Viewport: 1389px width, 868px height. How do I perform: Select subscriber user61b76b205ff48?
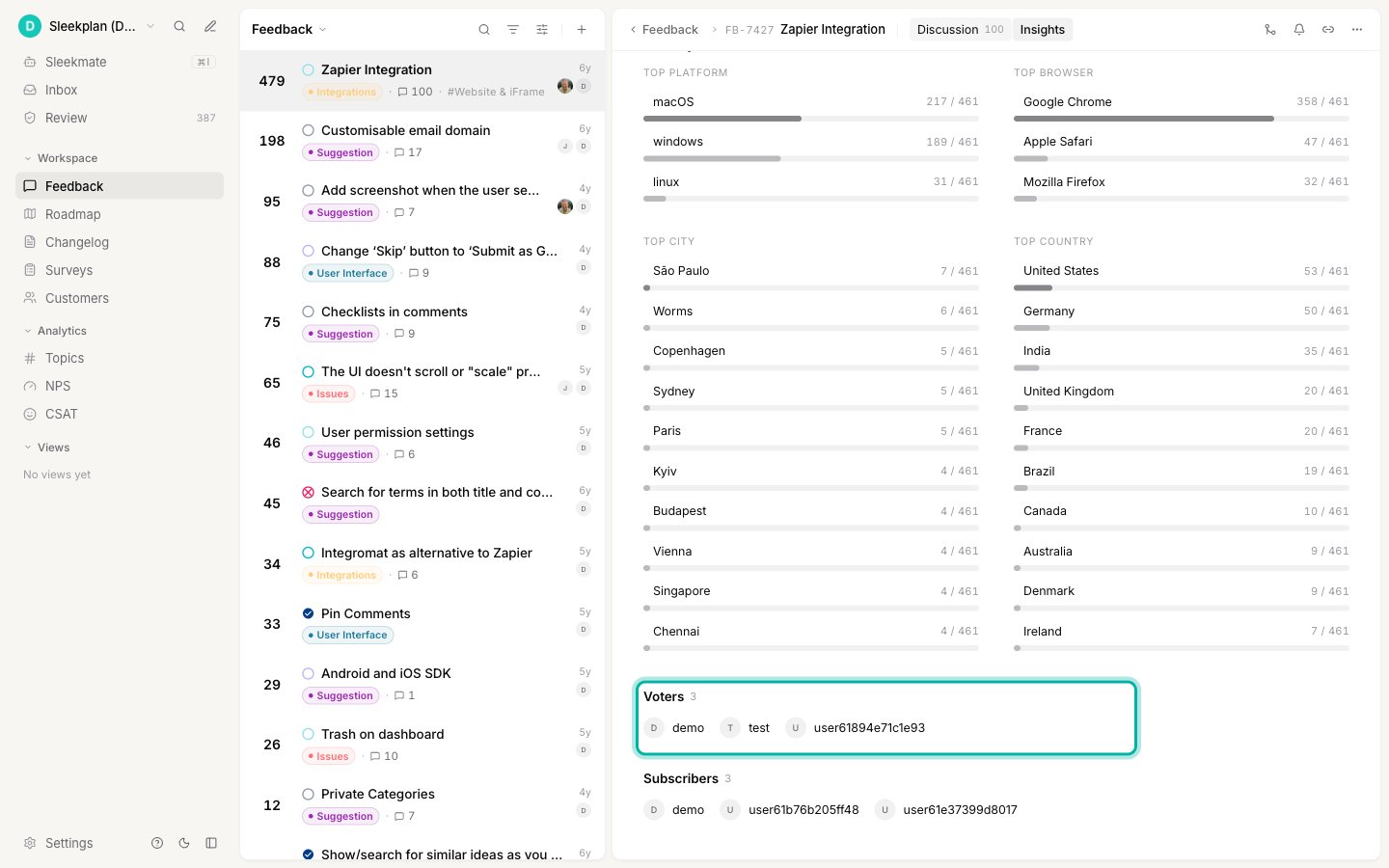(790, 810)
